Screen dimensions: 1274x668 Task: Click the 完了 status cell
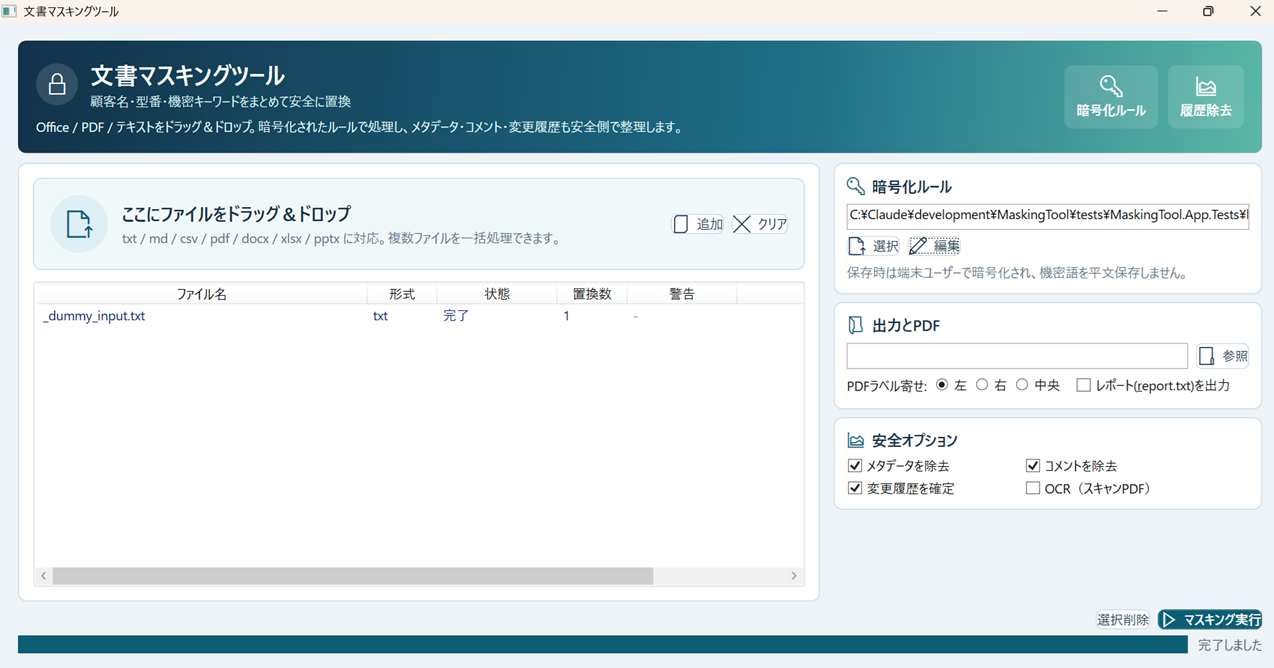456,316
